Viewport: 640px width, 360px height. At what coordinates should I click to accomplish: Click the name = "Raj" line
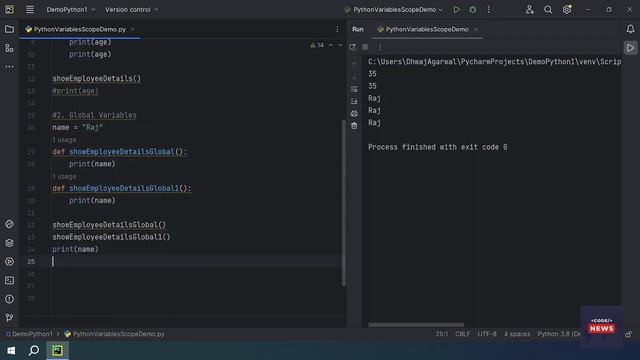(x=78, y=127)
